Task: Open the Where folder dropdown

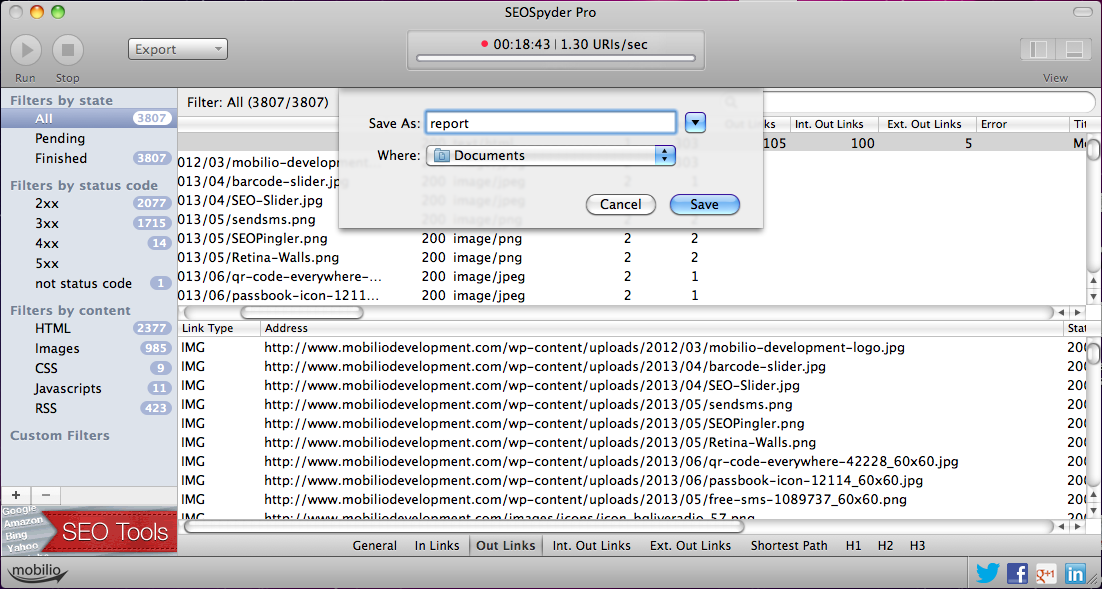Action: coord(550,155)
